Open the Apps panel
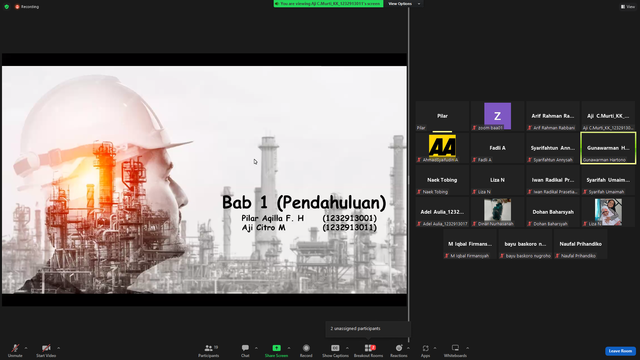 point(425,350)
